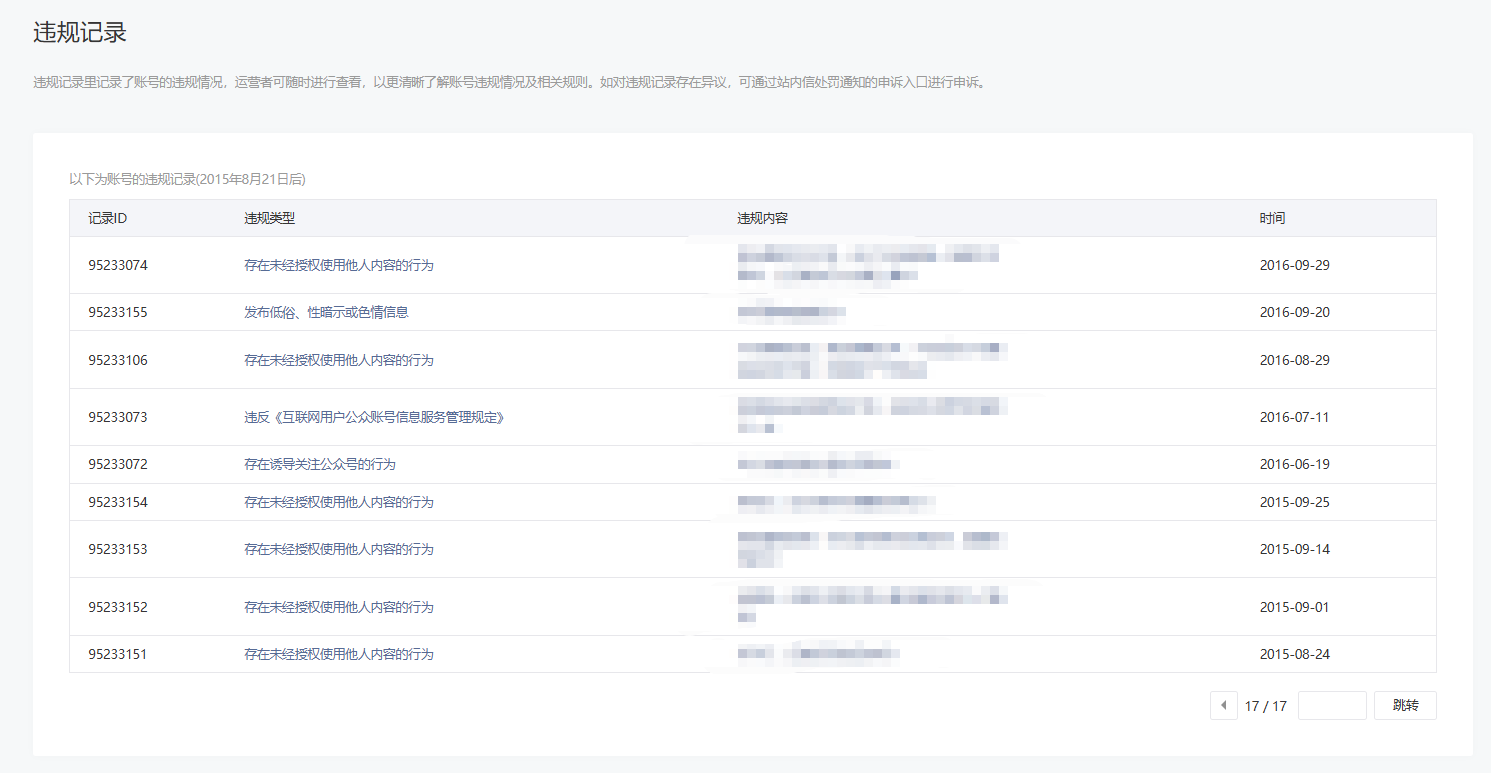
Task: Click the 时间 column header
Action: coord(1272,218)
